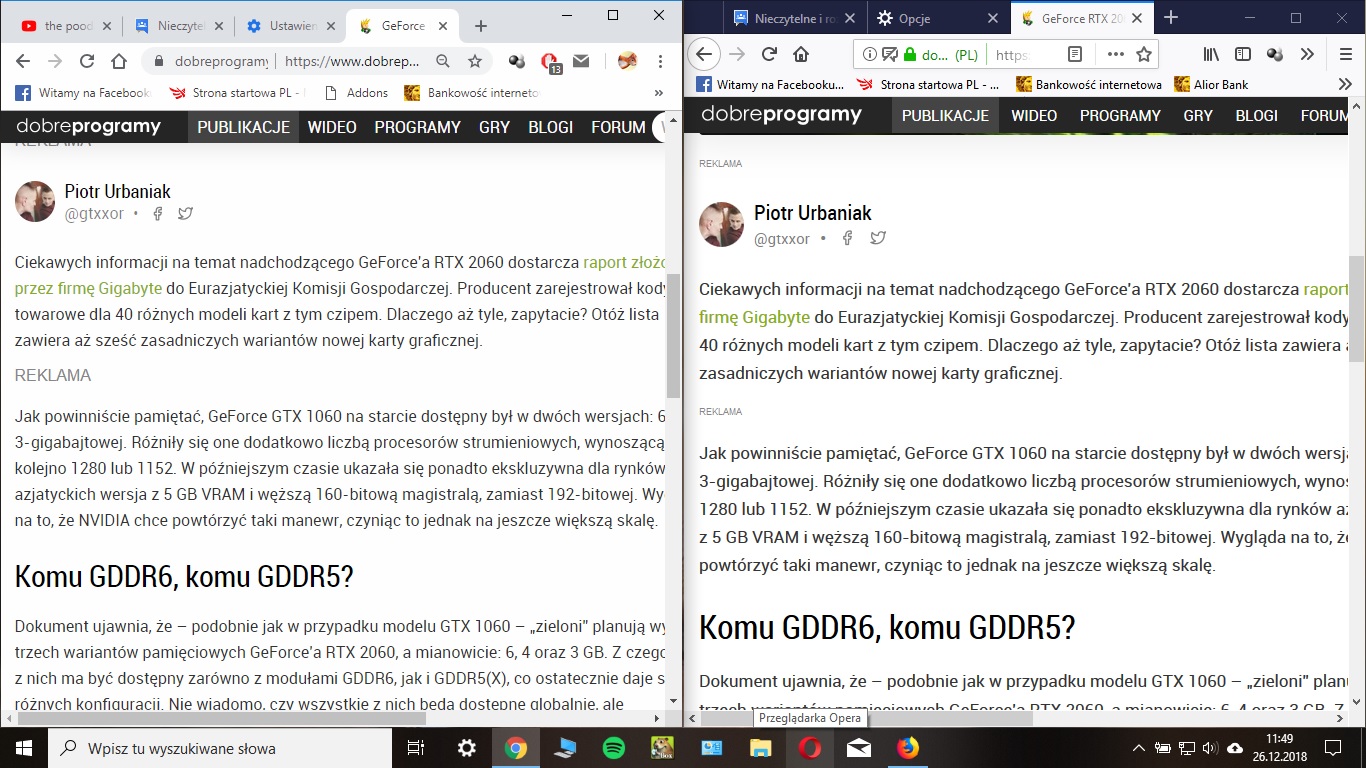The height and width of the screenshot is (768, 1366).
Task: Switch to Nieczytelne tab in Firefox
Action: pos(796,18)
